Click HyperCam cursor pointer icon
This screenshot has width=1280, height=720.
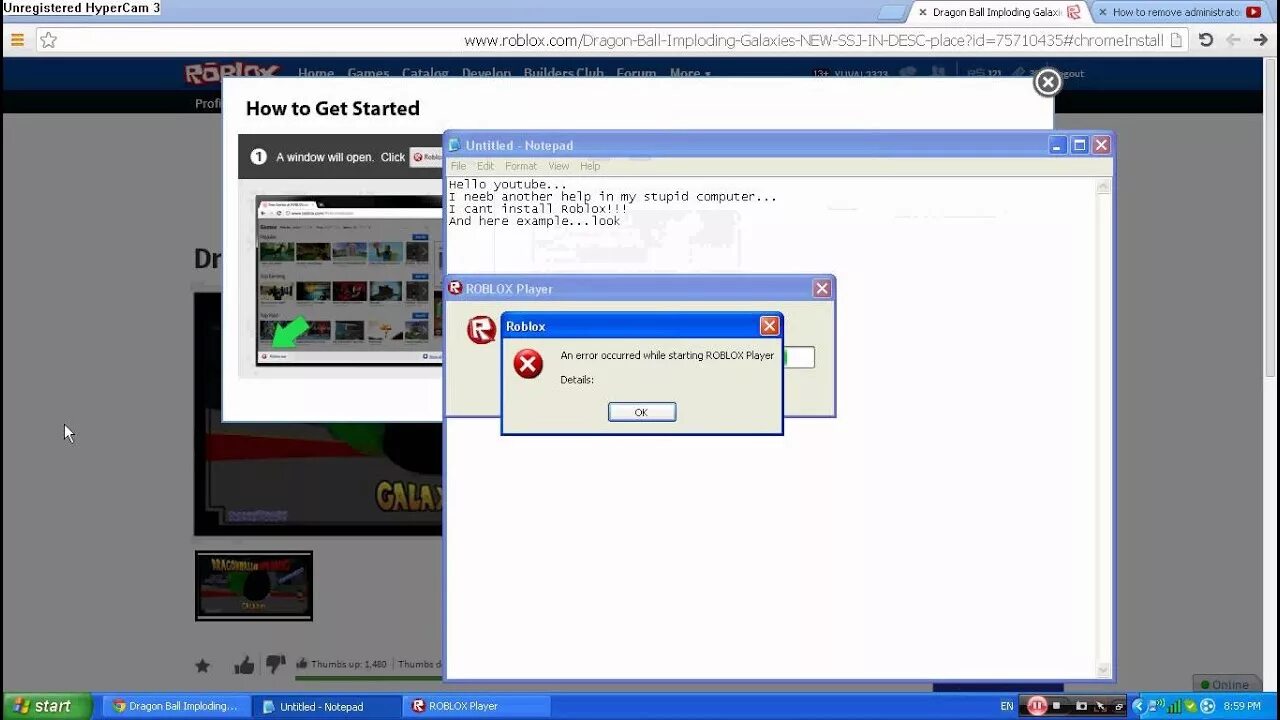click(1100, 706)
